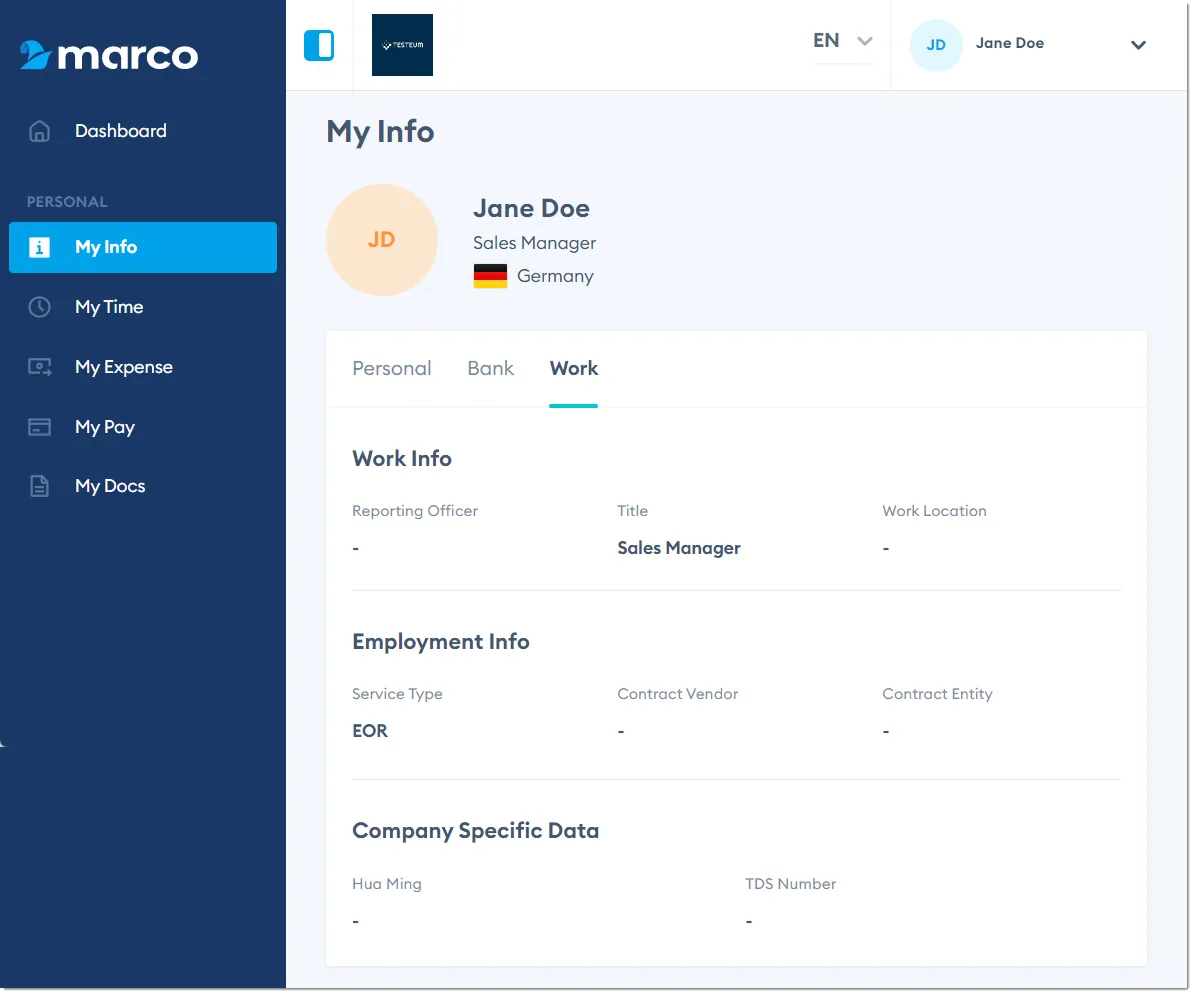Image resolution: width=1193 pixels, height=994 pixels.
Task: Click the My Time clock icon
Action: pos(40,307)
